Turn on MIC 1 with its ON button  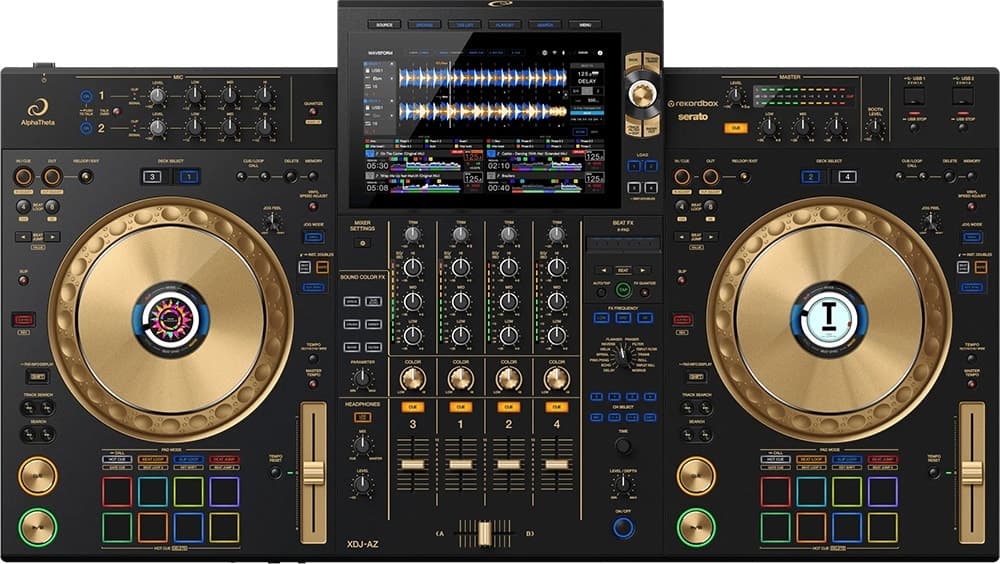pos(86,96)
